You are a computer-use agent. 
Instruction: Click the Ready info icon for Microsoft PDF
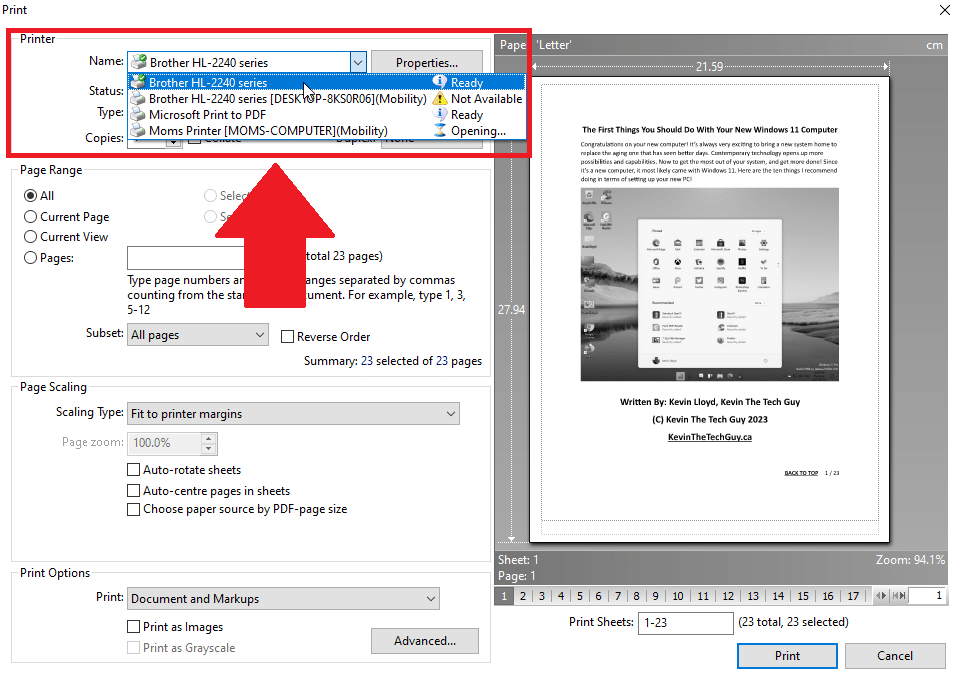[439, 114]
